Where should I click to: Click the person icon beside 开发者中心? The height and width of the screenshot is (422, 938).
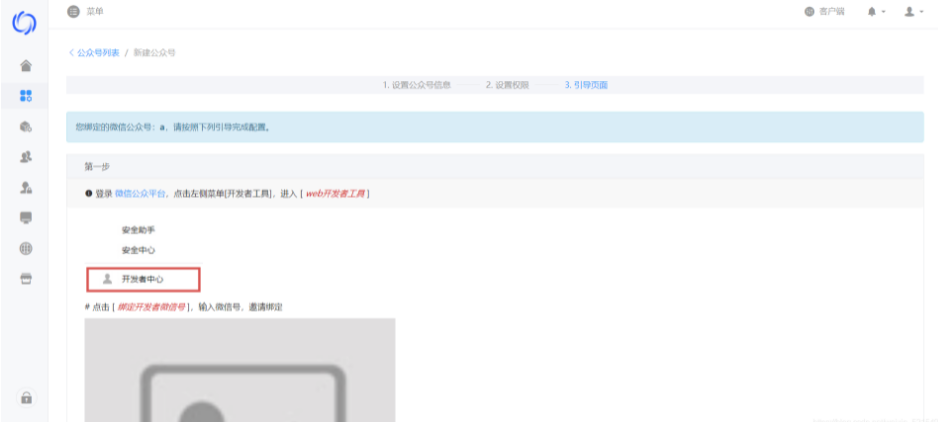(107, 278)
